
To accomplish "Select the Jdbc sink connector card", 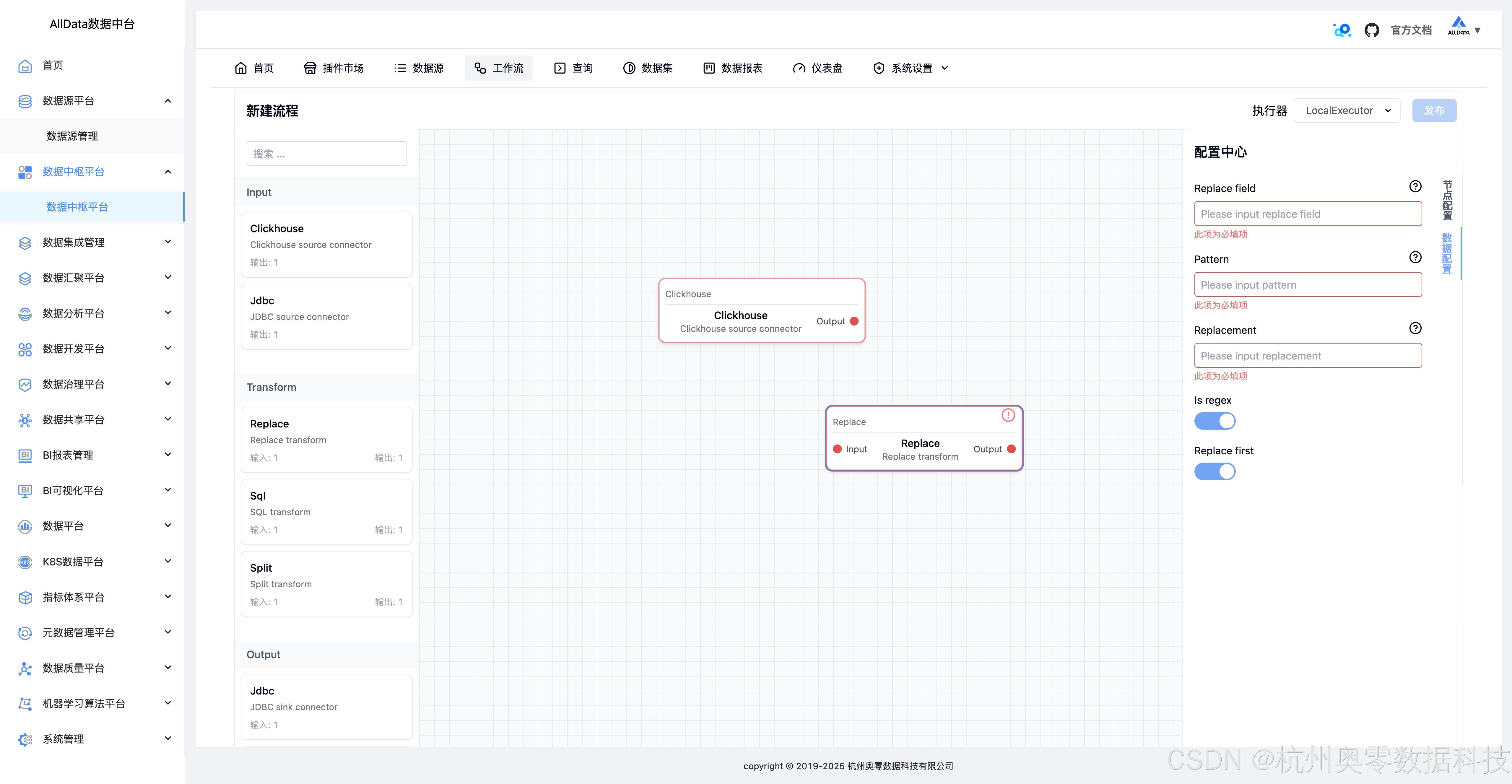I will pyautogui.click(x=326, y=707).
